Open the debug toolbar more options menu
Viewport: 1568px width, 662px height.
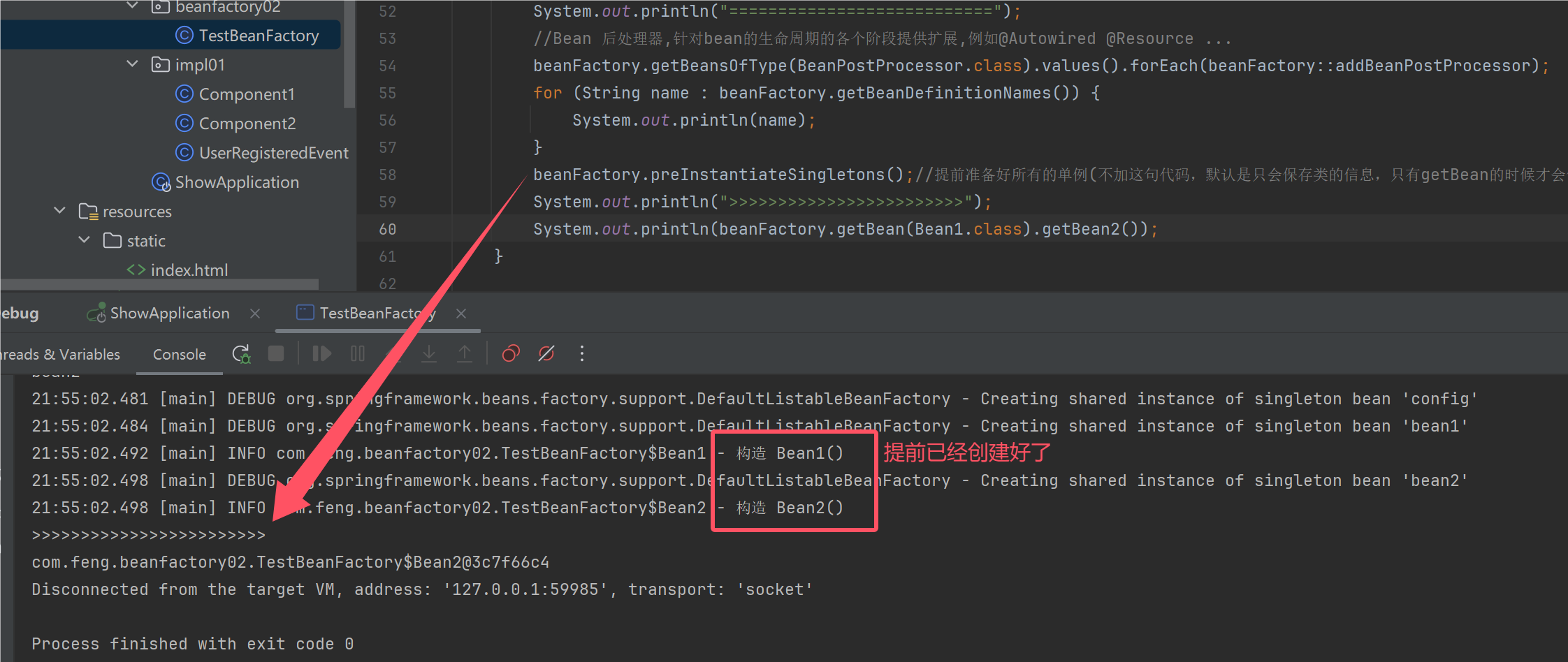581,354
